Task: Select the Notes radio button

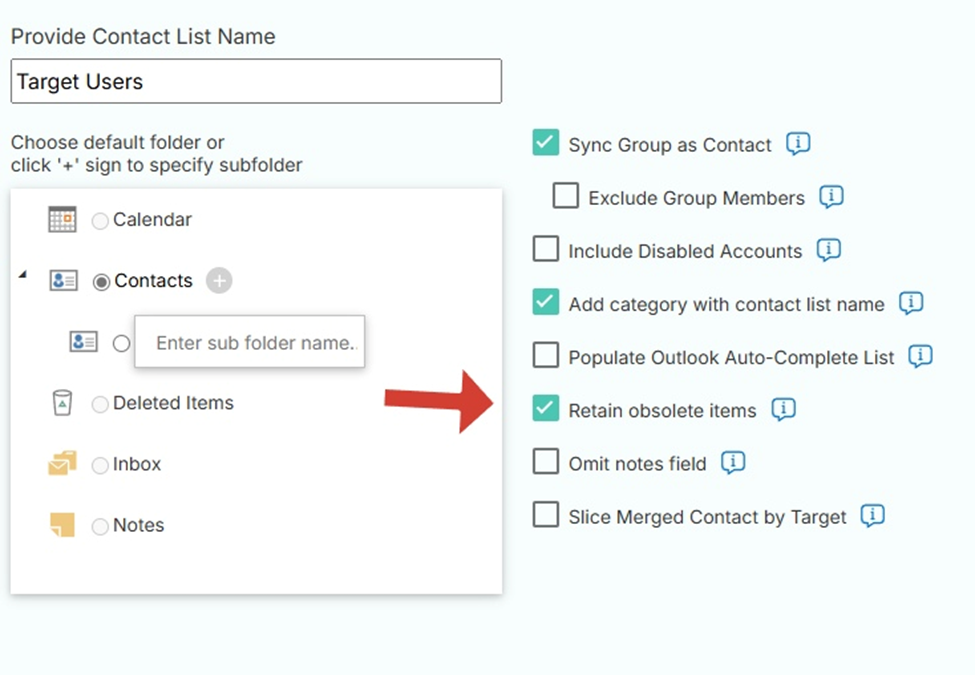Action: [x=100, y=527]
